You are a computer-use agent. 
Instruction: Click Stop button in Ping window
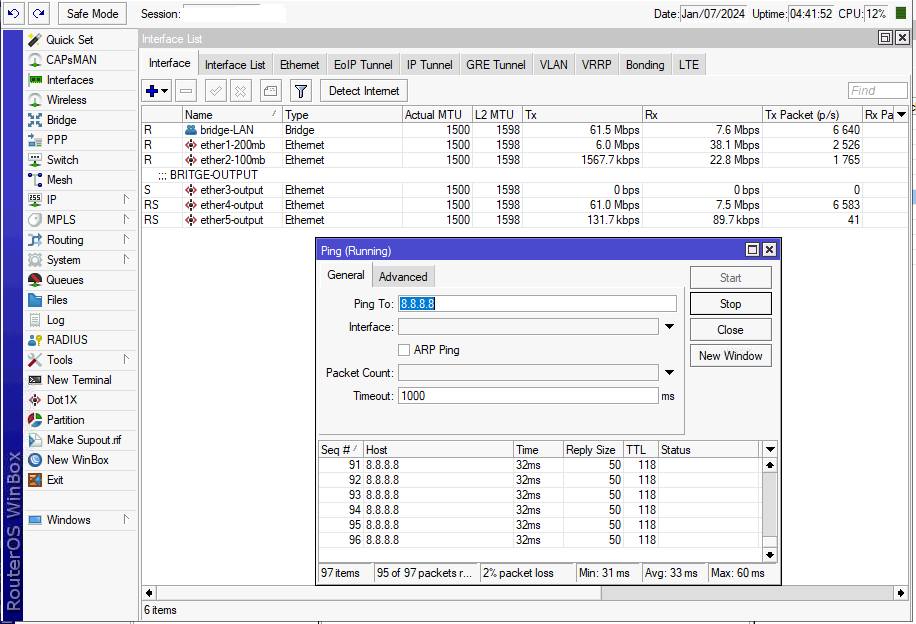coord(730,304)
